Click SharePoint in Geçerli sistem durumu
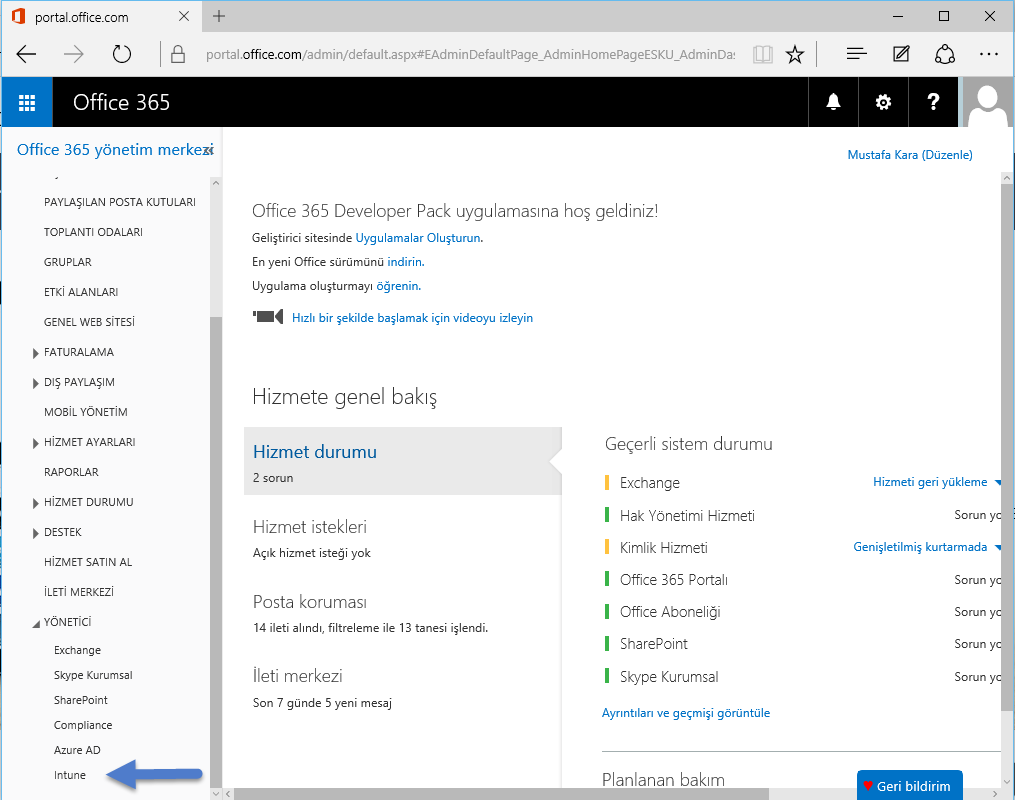This screenshot has height=800, width=1015. [x=654, y=644]
